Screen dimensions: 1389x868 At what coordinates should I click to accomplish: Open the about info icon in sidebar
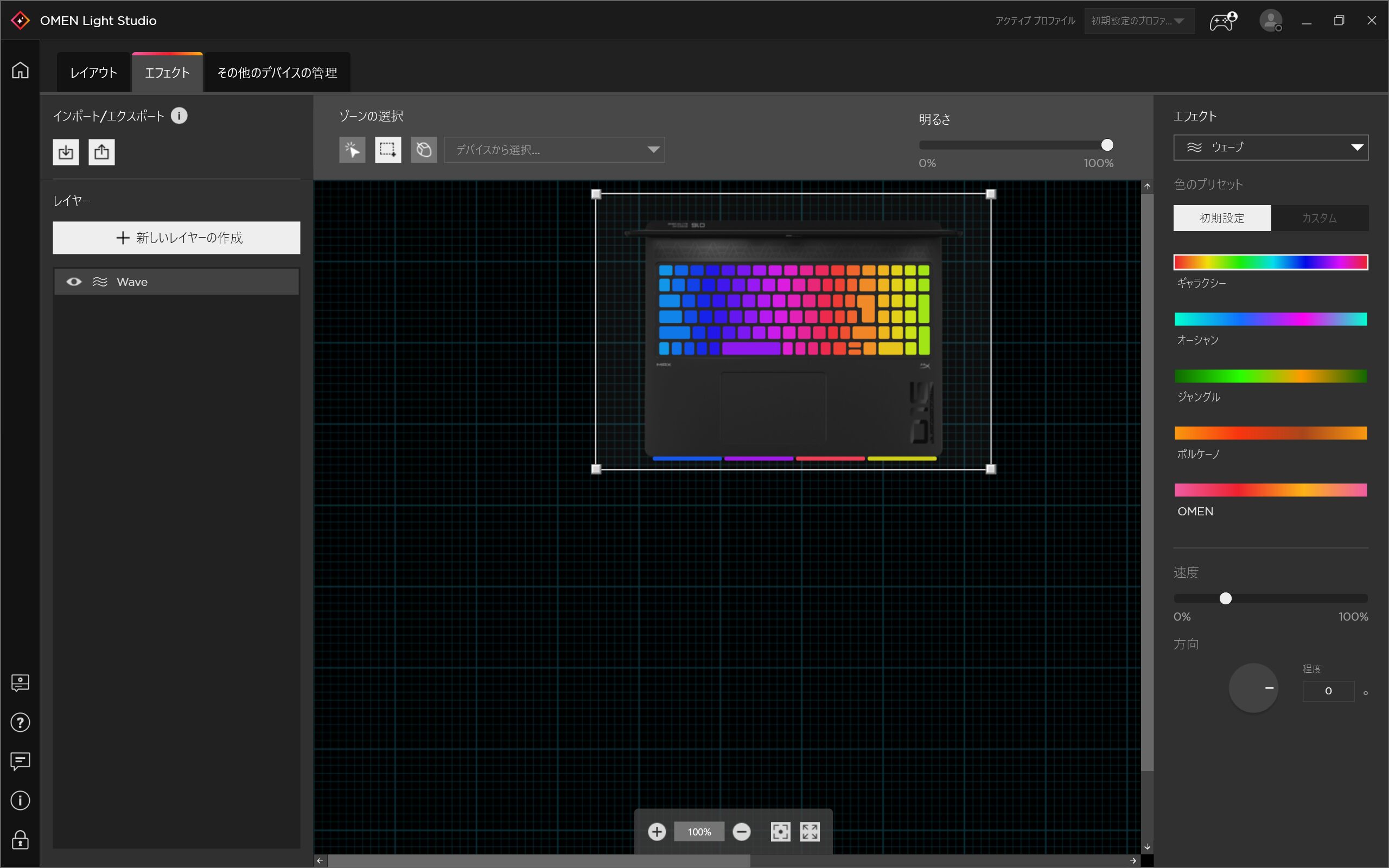coord(20,801)
